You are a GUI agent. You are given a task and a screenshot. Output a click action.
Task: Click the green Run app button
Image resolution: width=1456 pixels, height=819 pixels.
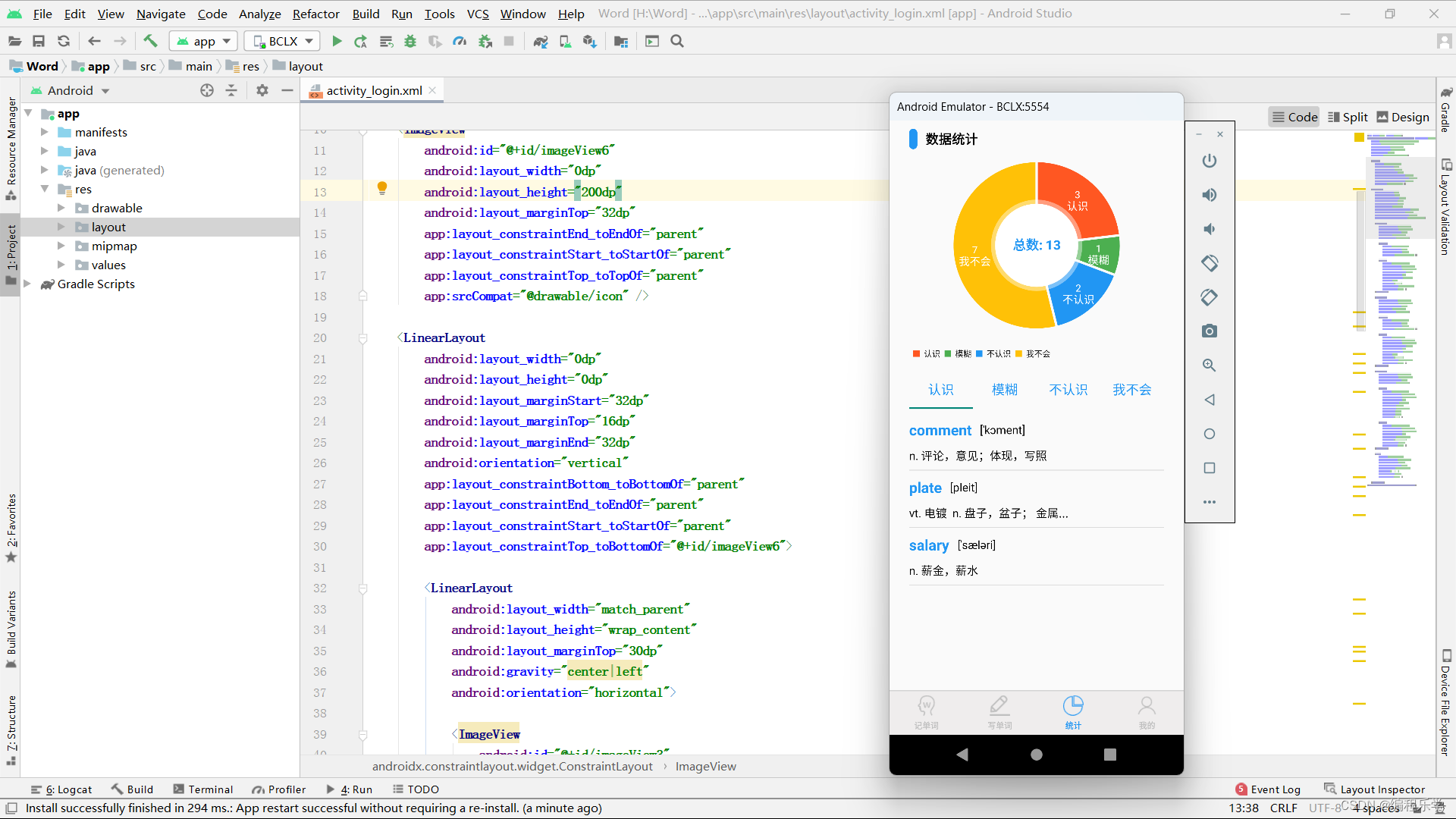click(337, 42)
